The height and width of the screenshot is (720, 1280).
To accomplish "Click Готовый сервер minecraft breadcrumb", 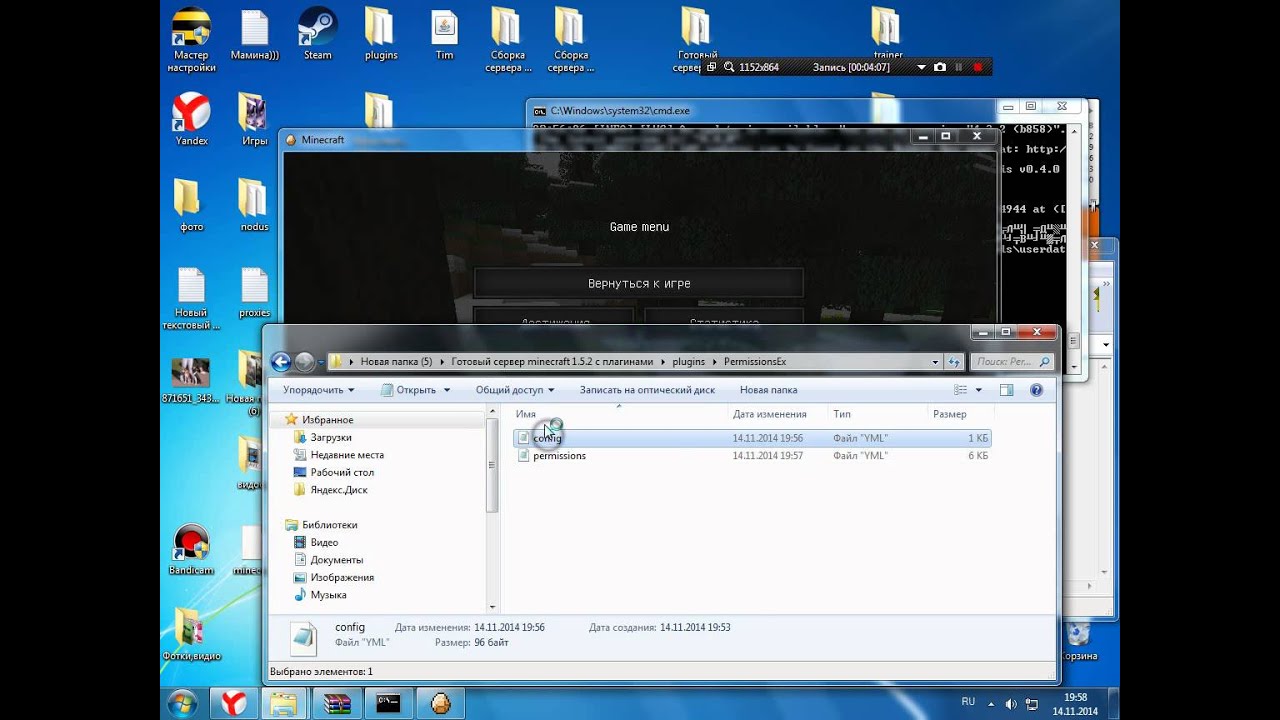I will tap(552, 362).
